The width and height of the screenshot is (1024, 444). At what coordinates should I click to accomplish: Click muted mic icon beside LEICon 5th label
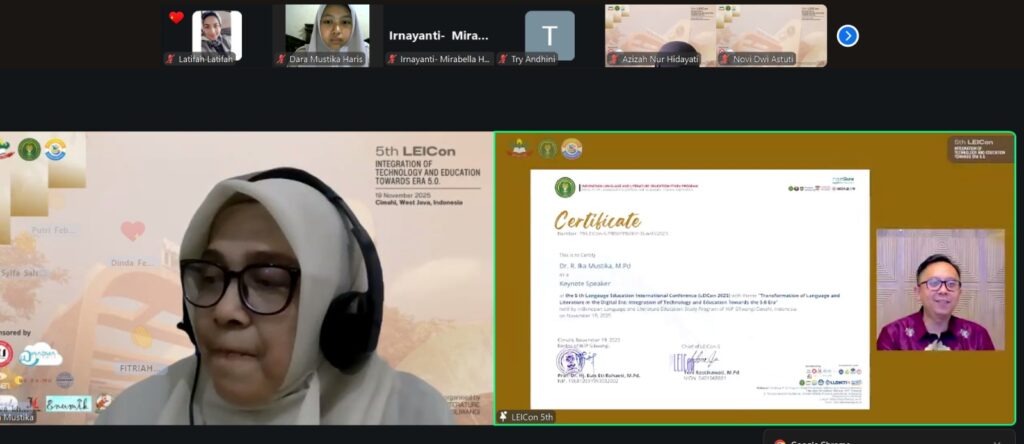(504, 416)
